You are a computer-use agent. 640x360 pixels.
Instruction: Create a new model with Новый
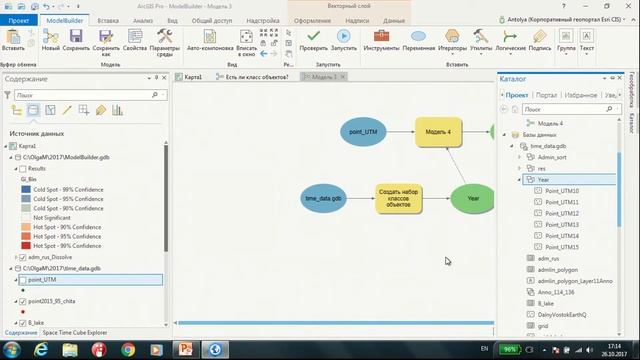[x=51, y=40]
